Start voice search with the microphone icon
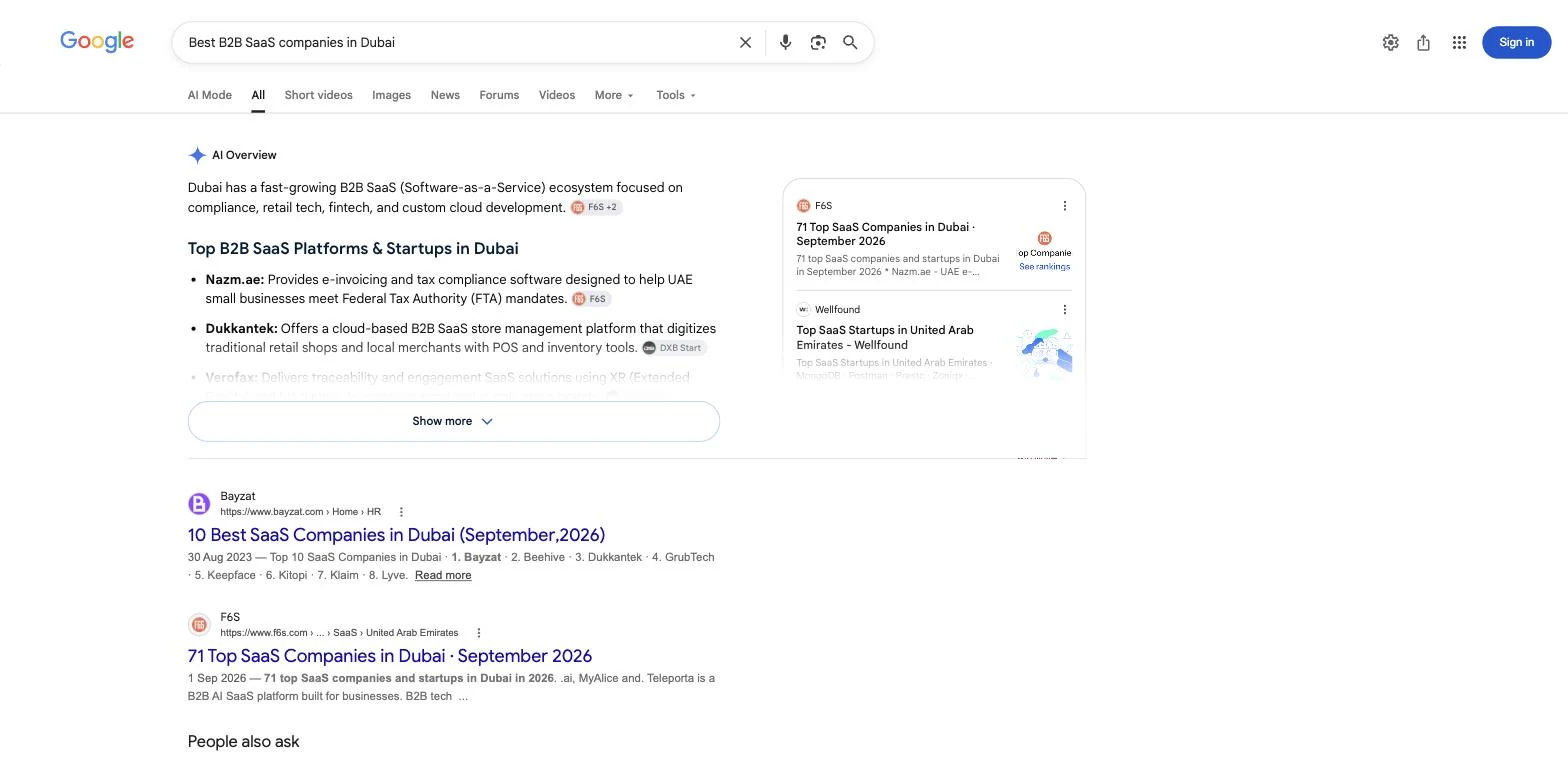 [x=785, y=42]
